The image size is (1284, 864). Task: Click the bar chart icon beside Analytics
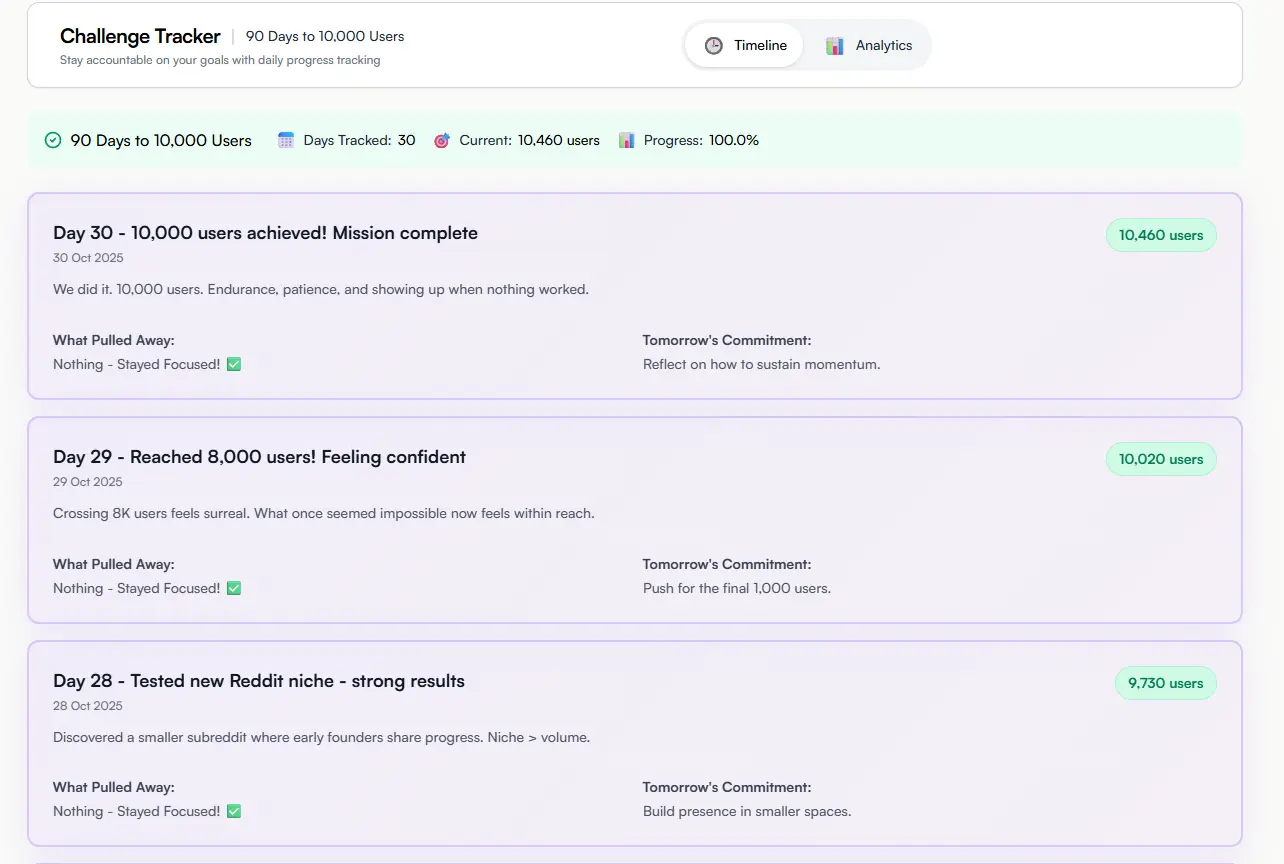click(x=835, y=46)
